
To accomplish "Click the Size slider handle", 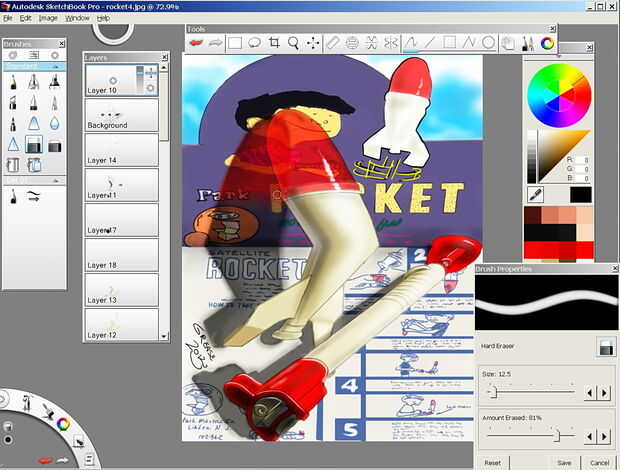I will coord(493,392).
